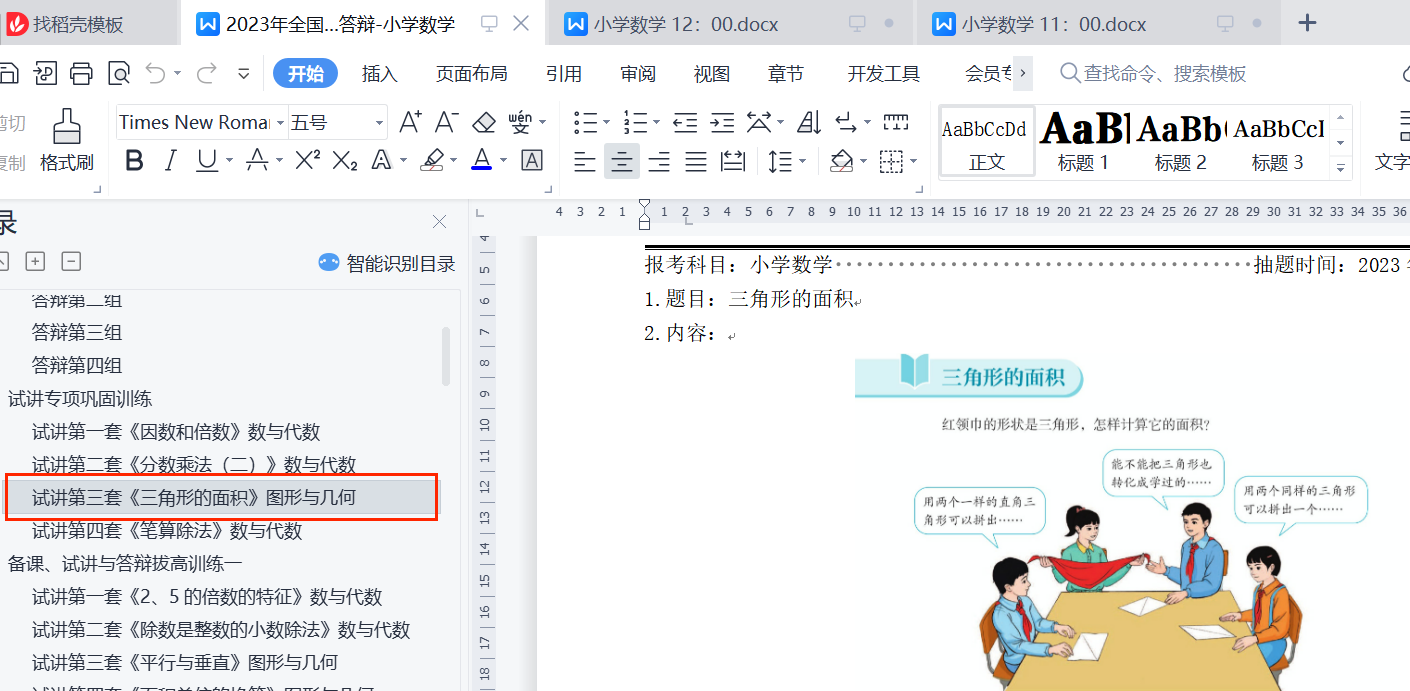Select 试讲第四套《笔算除法》 in the outline
1410x691 pixels.
[167, 530]
